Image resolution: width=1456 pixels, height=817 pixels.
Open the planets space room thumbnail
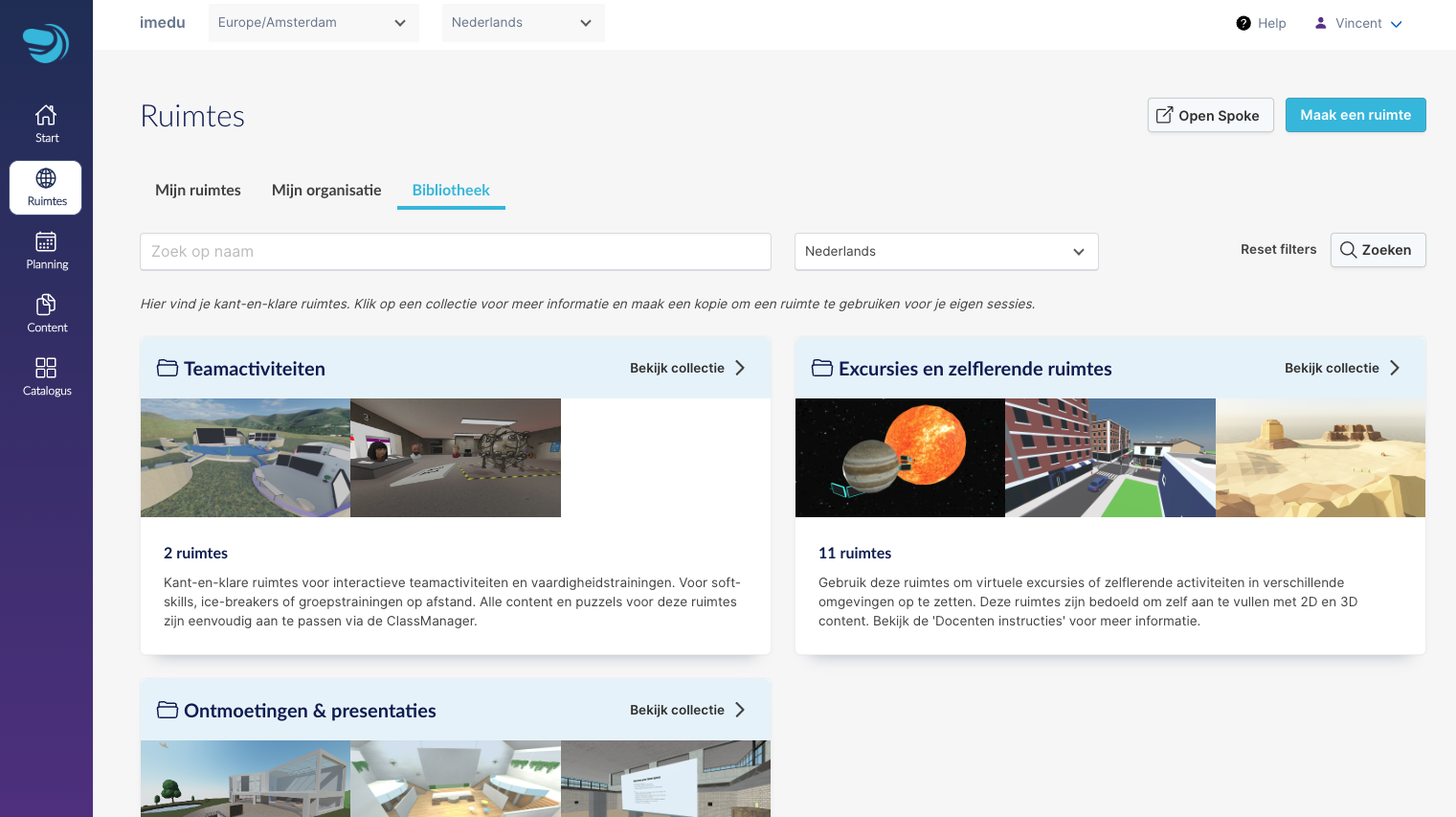click(x=900, y=458)
